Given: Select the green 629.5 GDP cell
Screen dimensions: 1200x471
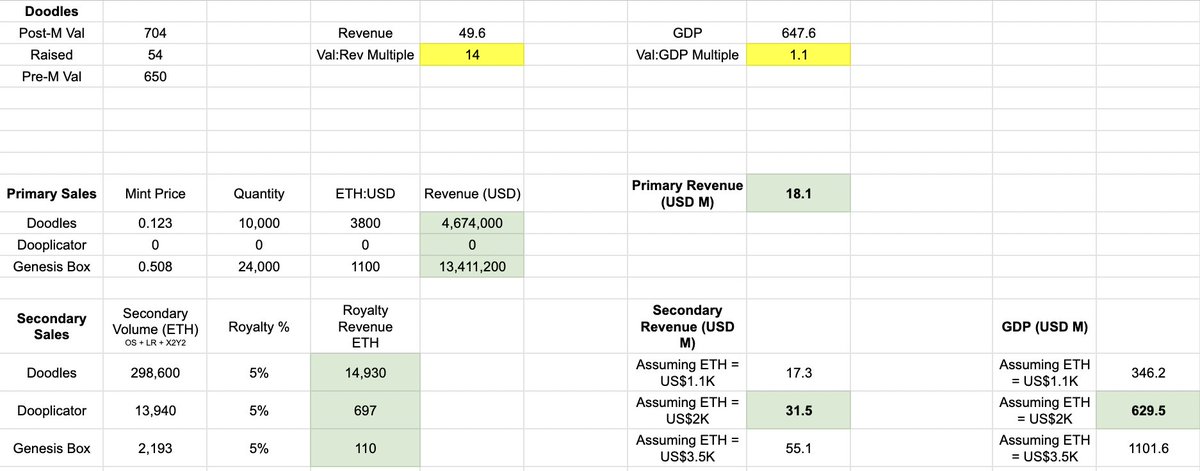Looking at the screenshot, I should click(x=1148, y=411).
